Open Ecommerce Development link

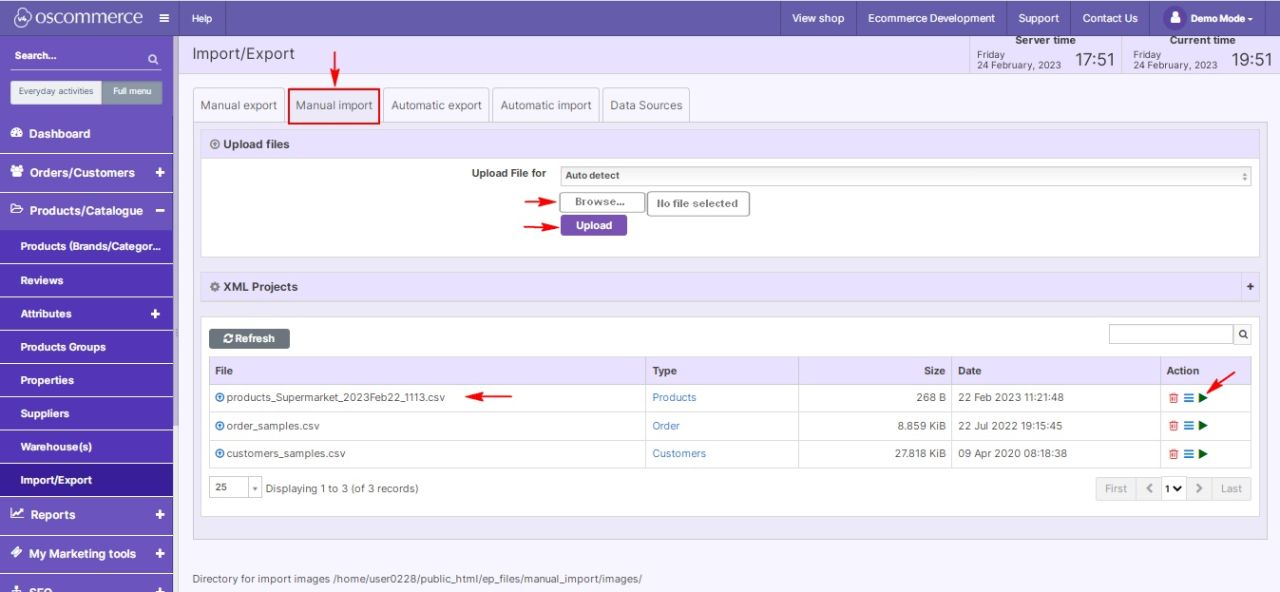click(x=932, y=18)
